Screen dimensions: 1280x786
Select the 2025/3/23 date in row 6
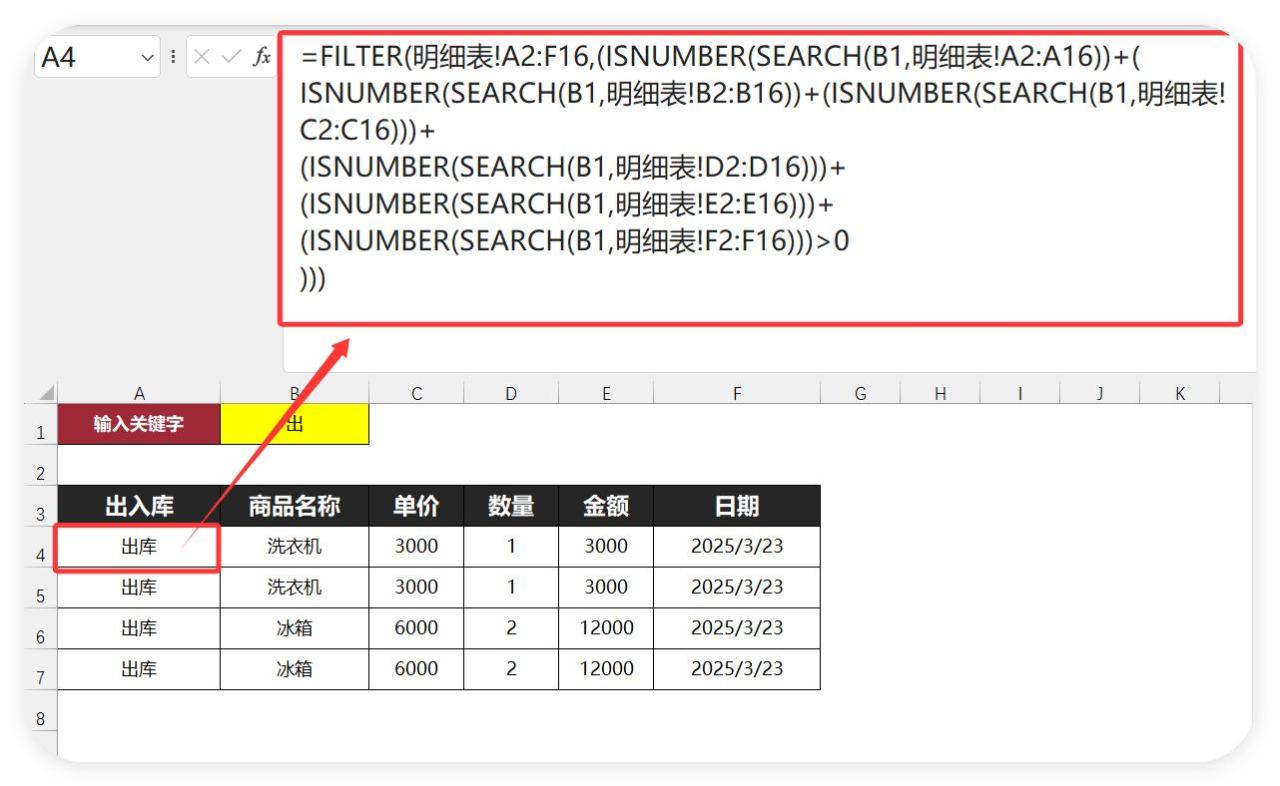[x=737, y=629]
